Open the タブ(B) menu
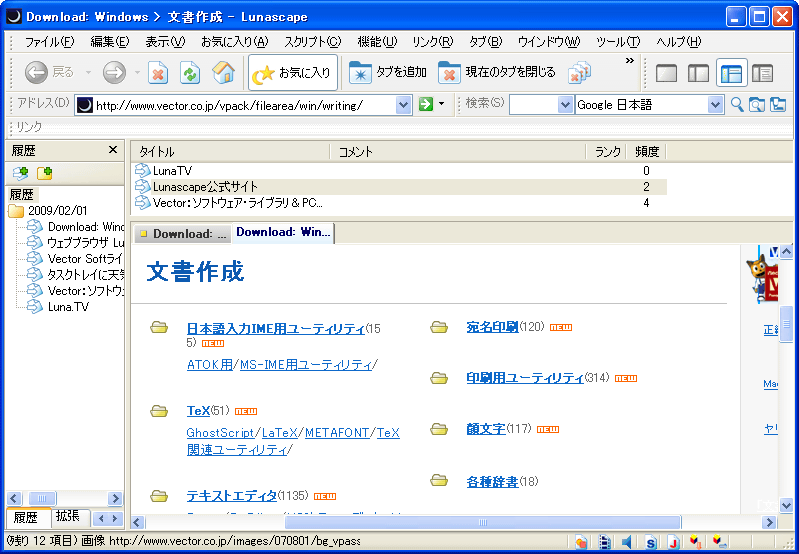The height and width of the screenshot is (554, 799). coord(485,42)
